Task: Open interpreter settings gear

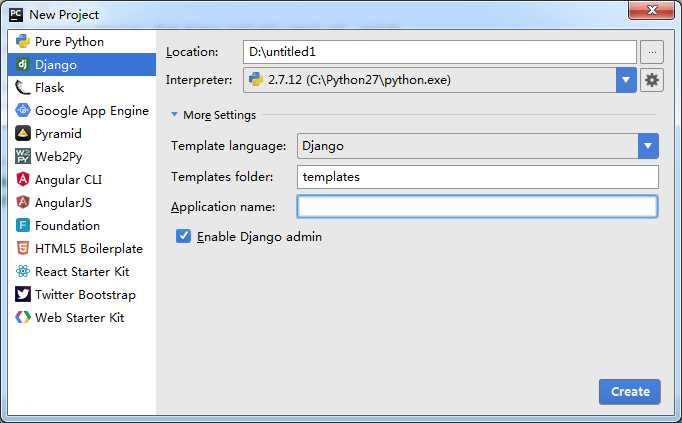Action: point(652,80)
